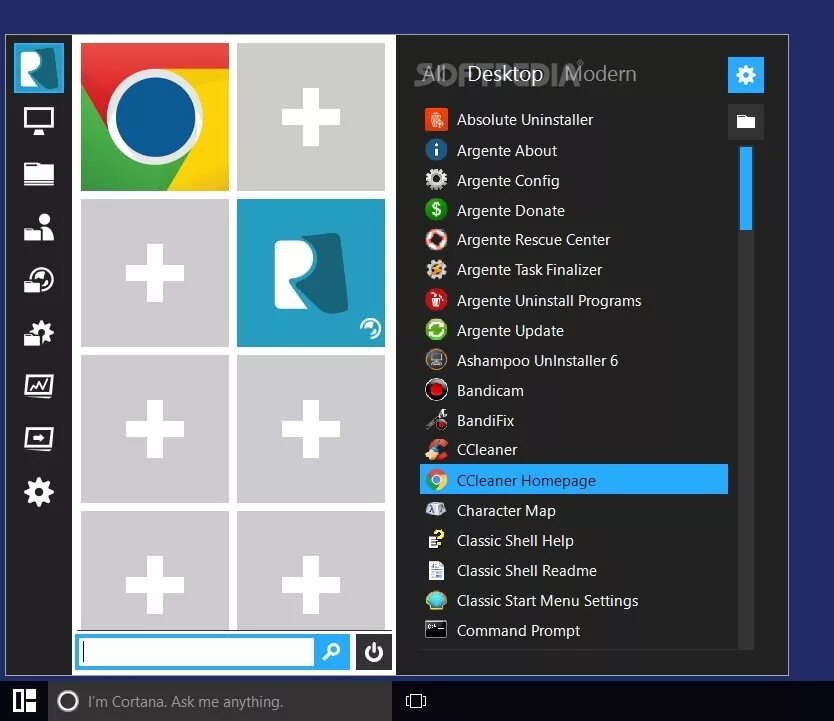Open Absolute Uninstaller text entry
834x721 pixels.
coord(524,120)
